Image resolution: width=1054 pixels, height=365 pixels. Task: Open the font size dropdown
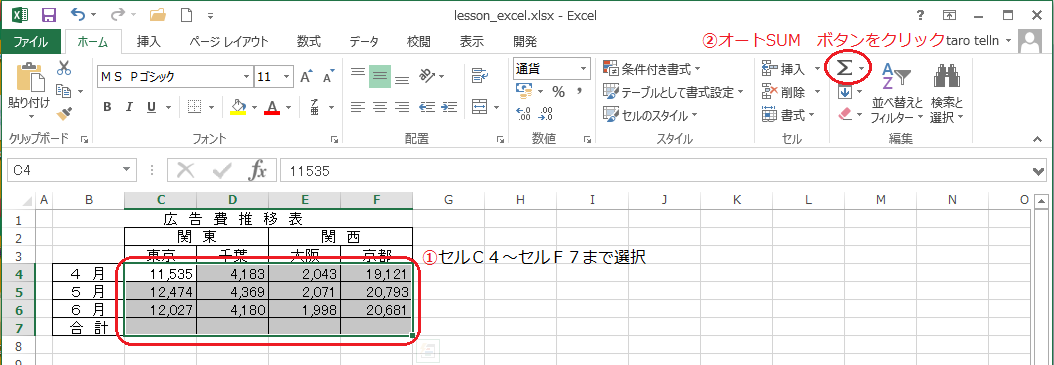click(287, 77)
